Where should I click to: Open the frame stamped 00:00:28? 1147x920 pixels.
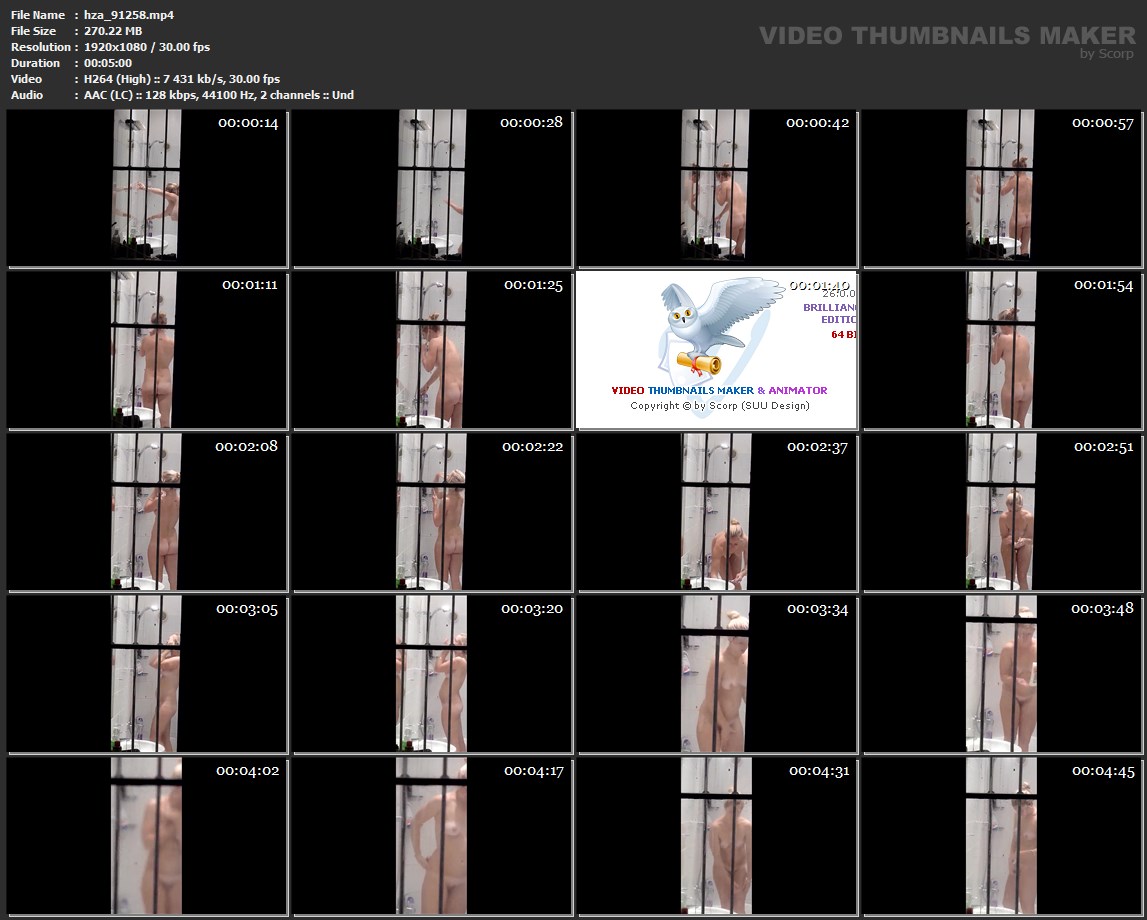[x=432, y=188]
